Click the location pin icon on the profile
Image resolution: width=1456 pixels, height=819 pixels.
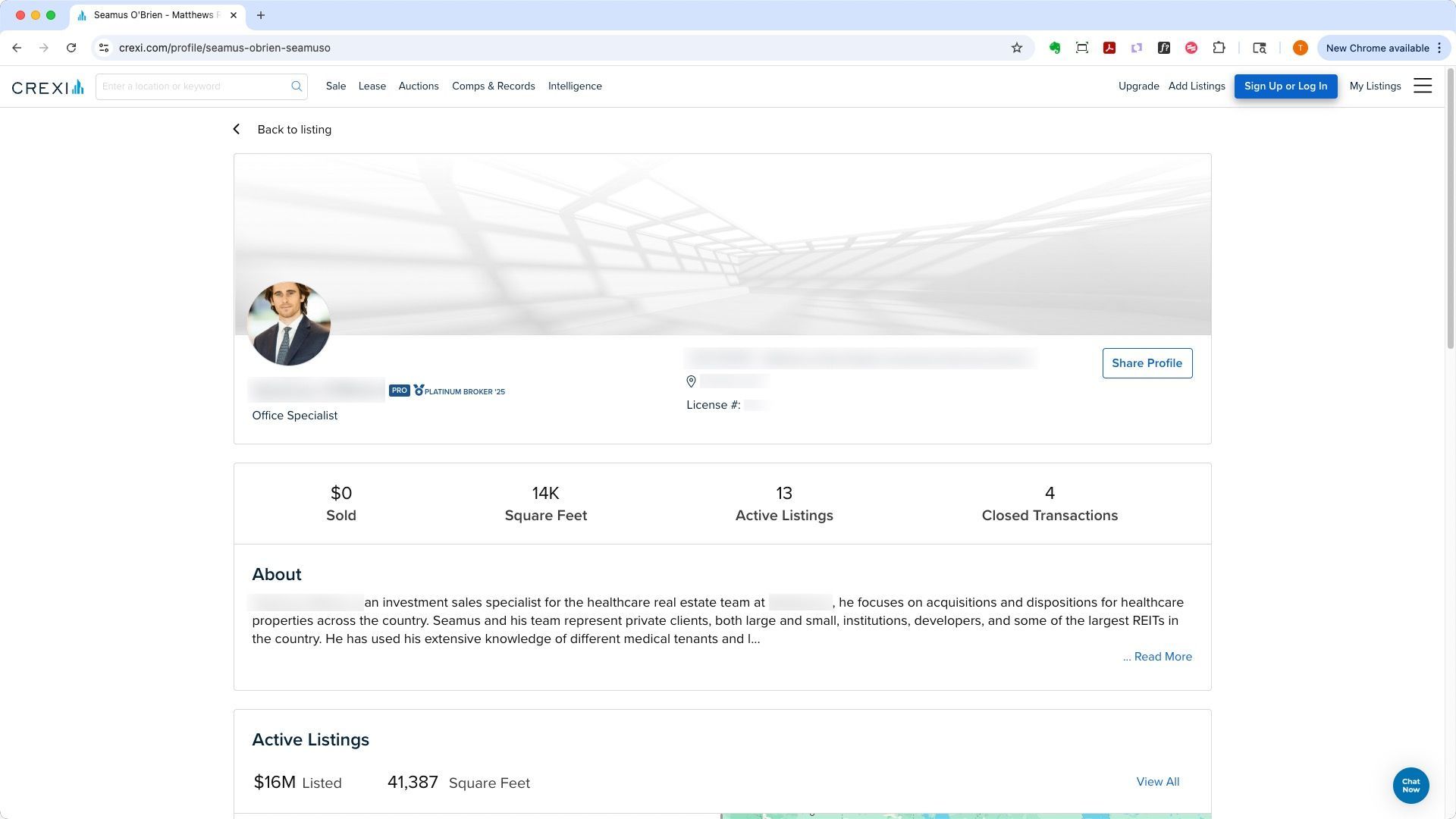coord(691,381)
